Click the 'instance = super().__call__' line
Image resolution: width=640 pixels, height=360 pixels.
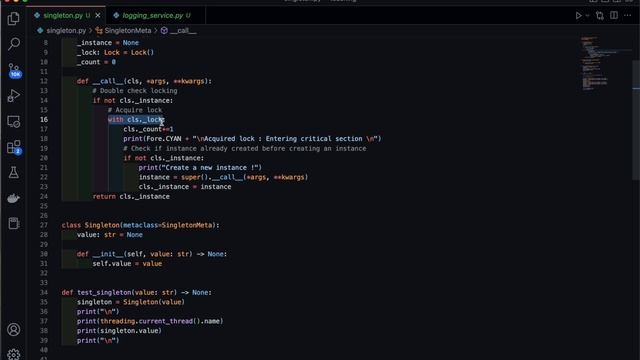point(223,177)
